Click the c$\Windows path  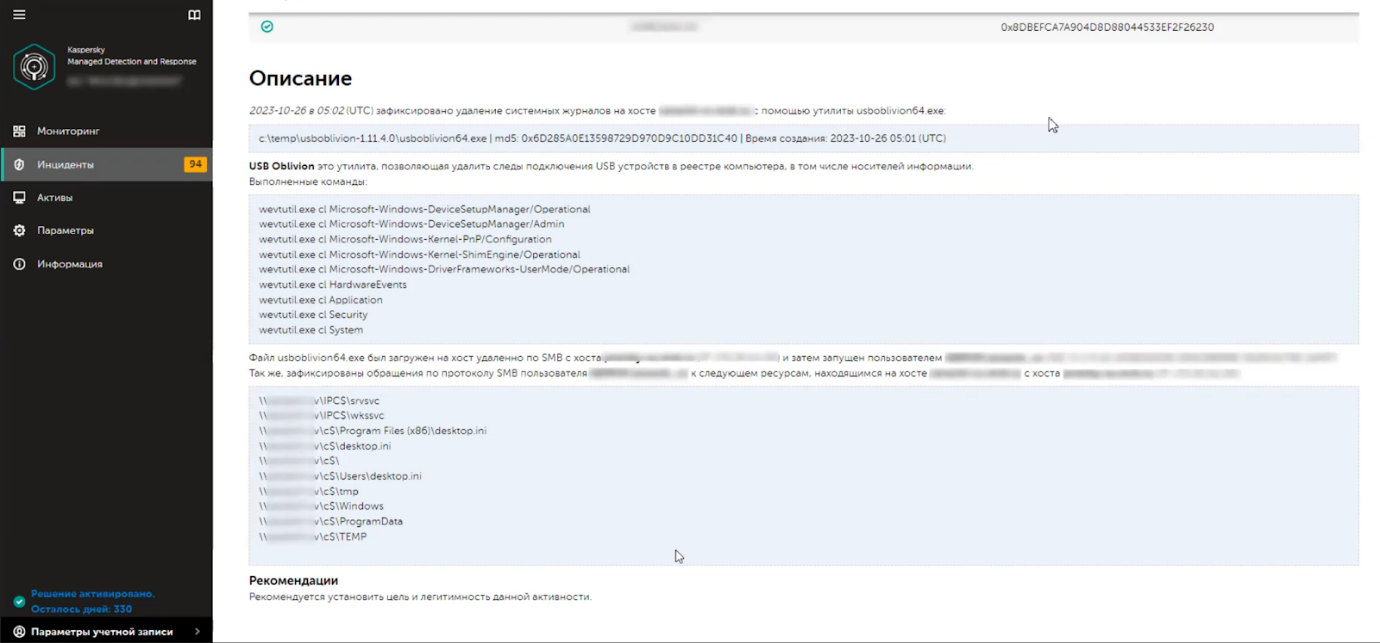click(x=321, y=506)
